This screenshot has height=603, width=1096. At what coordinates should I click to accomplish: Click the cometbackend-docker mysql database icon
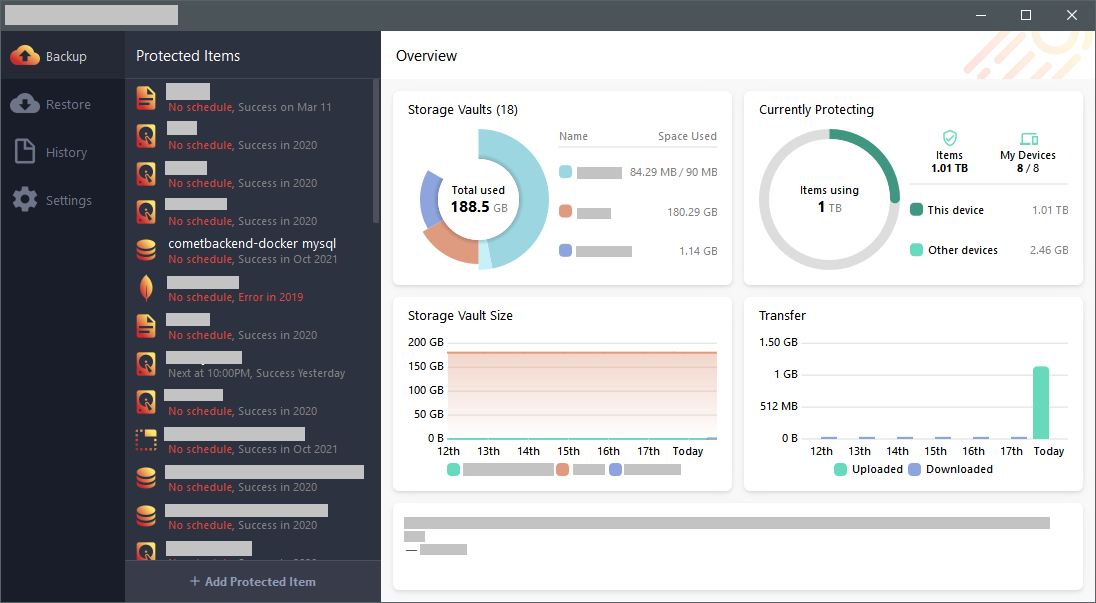146,250
